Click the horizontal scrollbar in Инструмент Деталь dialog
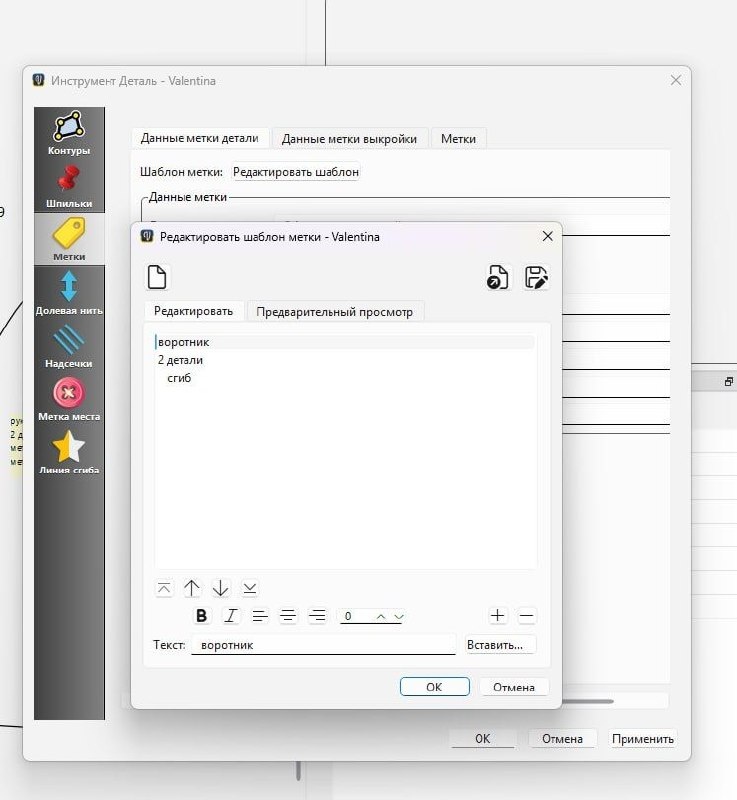The width and height of the screenshot is (737, 800). pos(588,701)
